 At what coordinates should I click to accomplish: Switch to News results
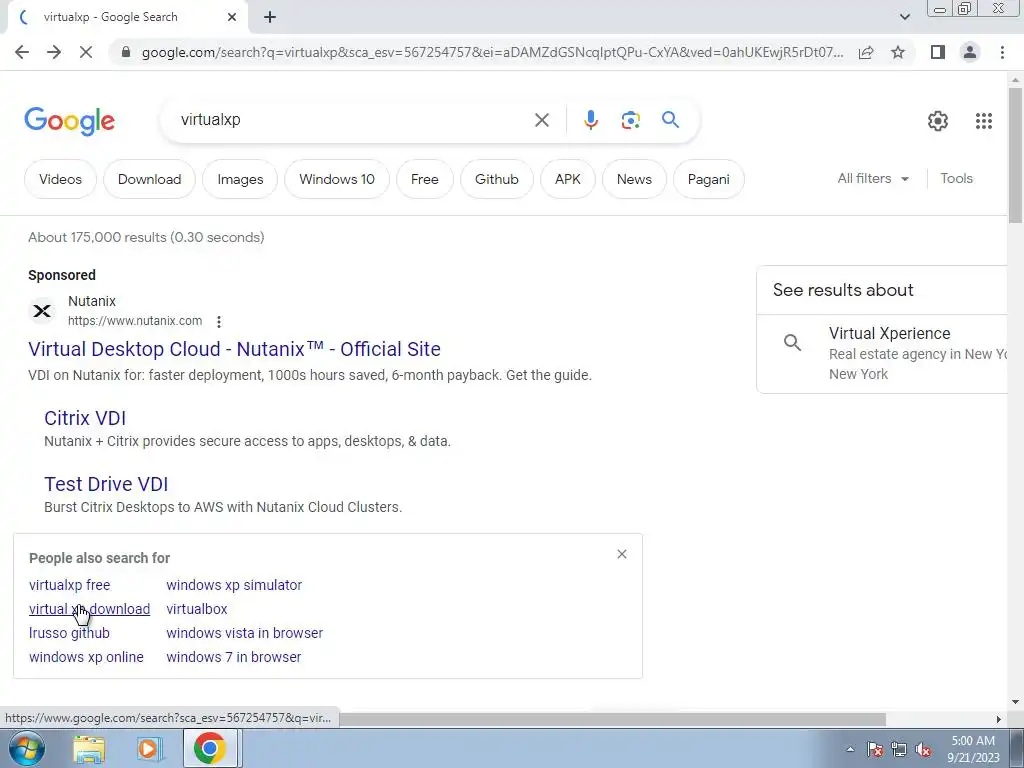point(634,179)
